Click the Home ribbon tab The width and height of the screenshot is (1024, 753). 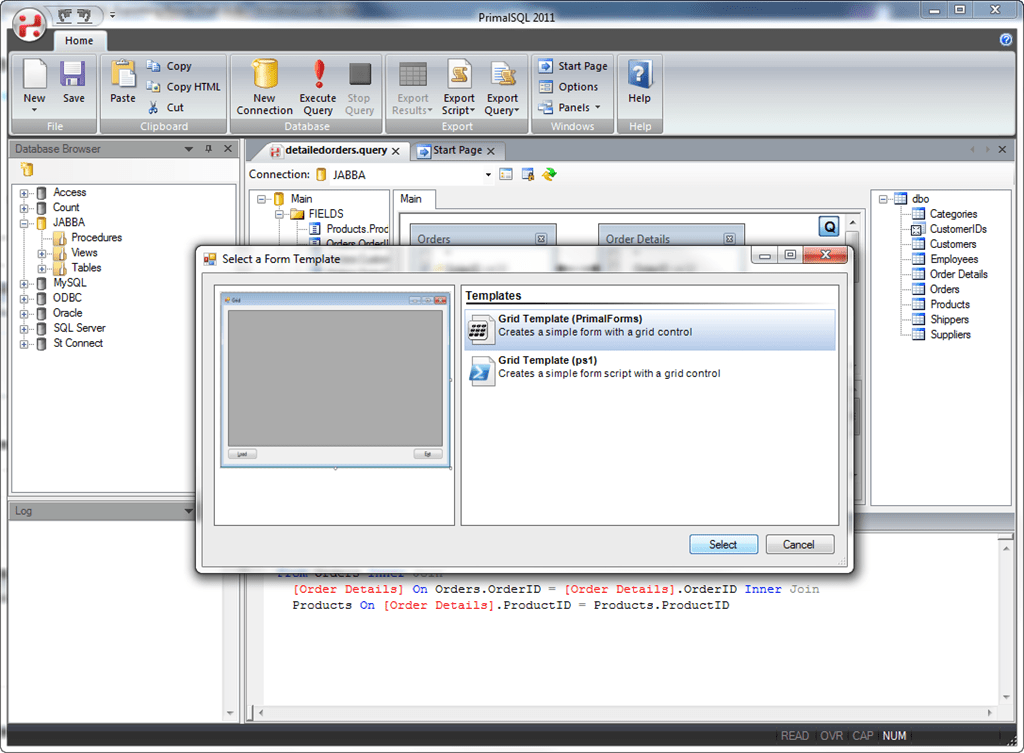point(79,41)
